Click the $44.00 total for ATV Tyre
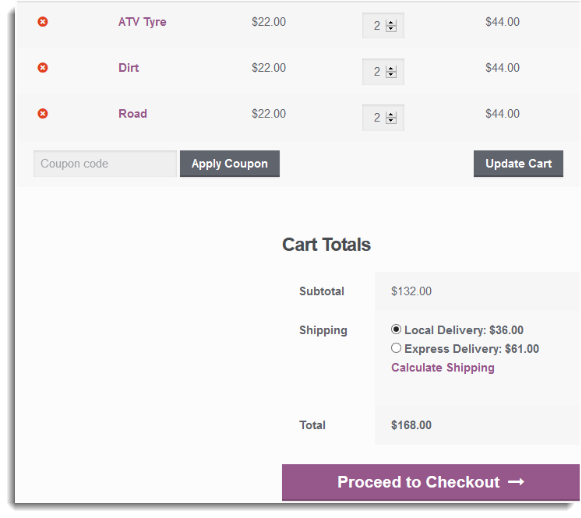 click(502, 22)
